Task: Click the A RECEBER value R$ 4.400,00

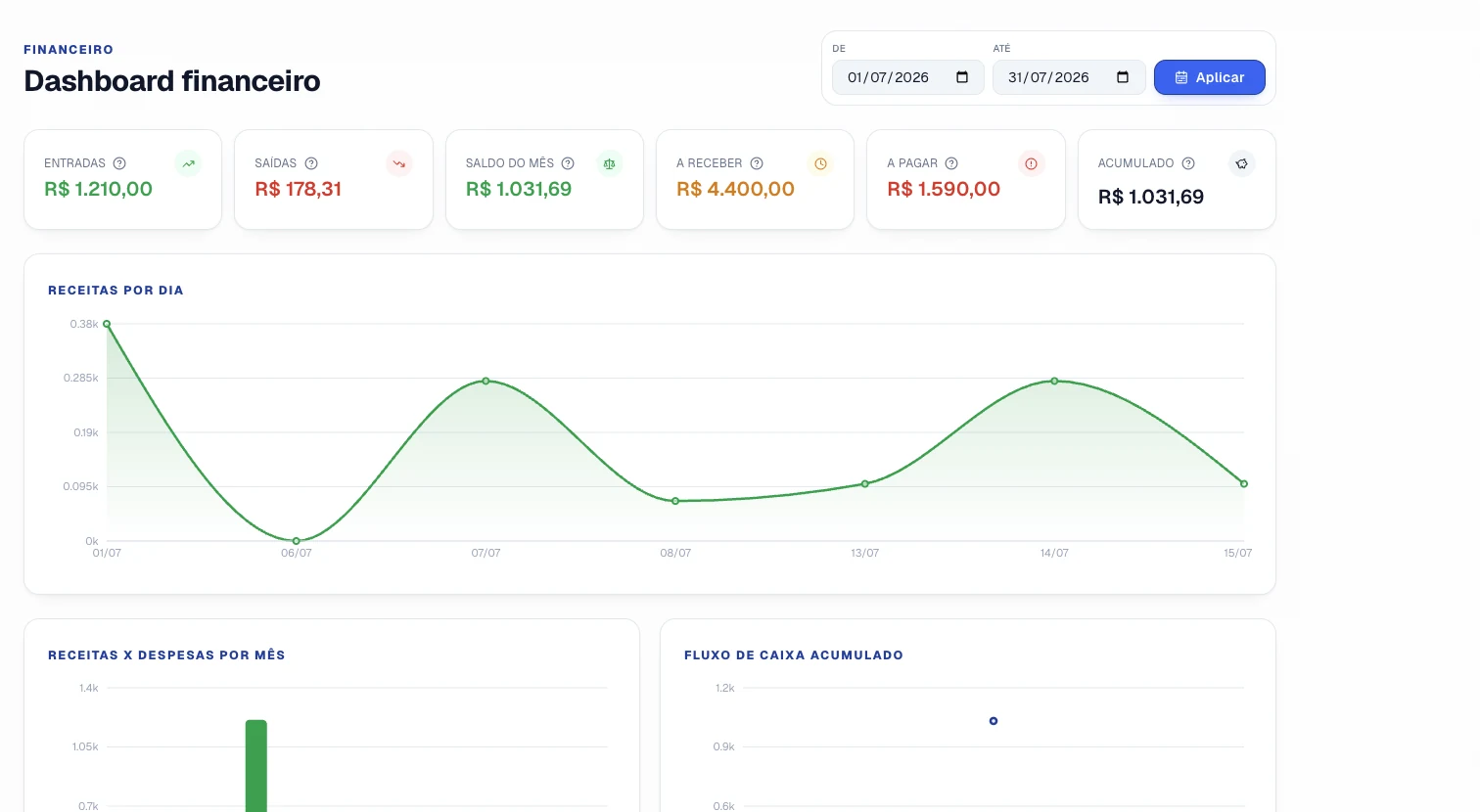Action: pos(736,189)
